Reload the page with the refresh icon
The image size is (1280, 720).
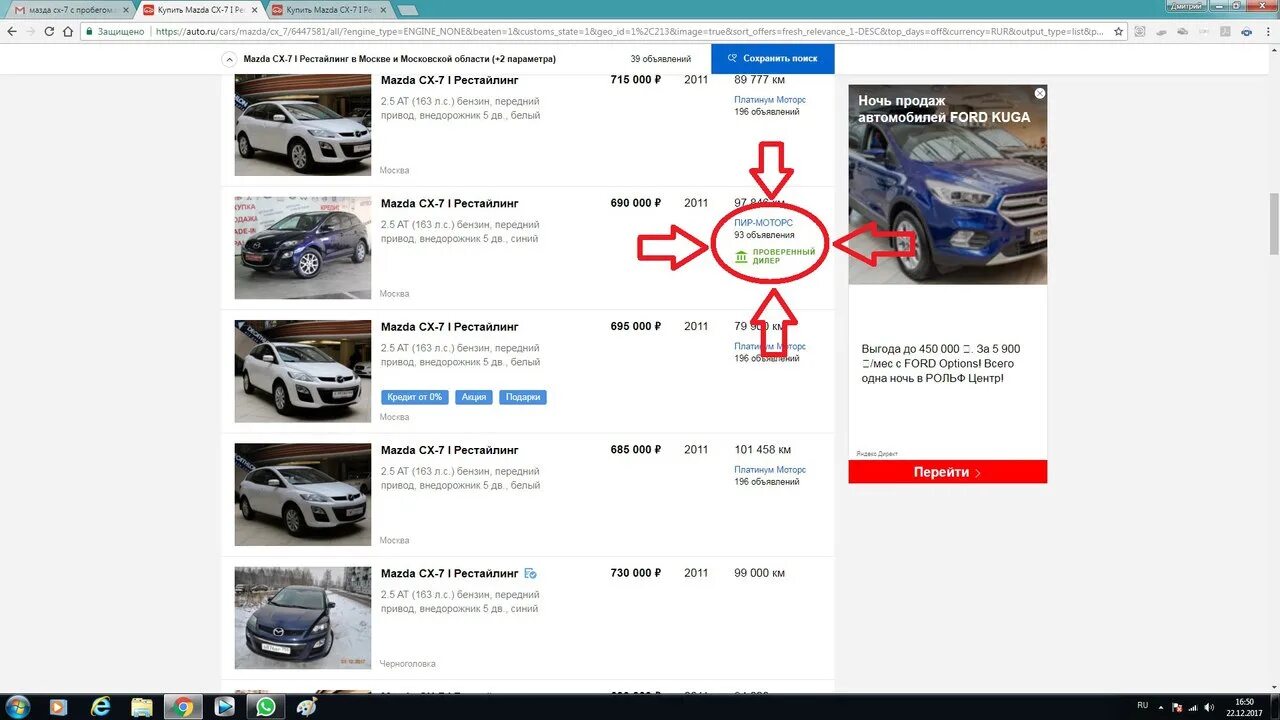tap(48, 31)
